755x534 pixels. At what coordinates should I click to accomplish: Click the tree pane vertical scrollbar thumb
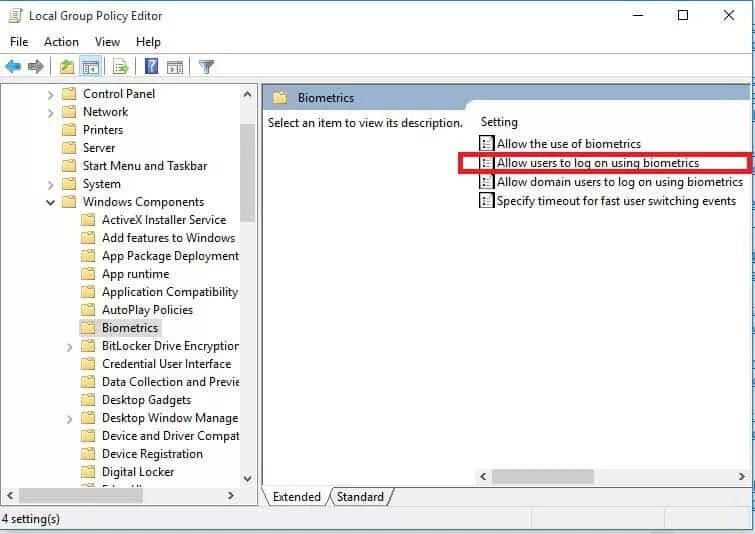pyautogui.click(x=247, y=172)
